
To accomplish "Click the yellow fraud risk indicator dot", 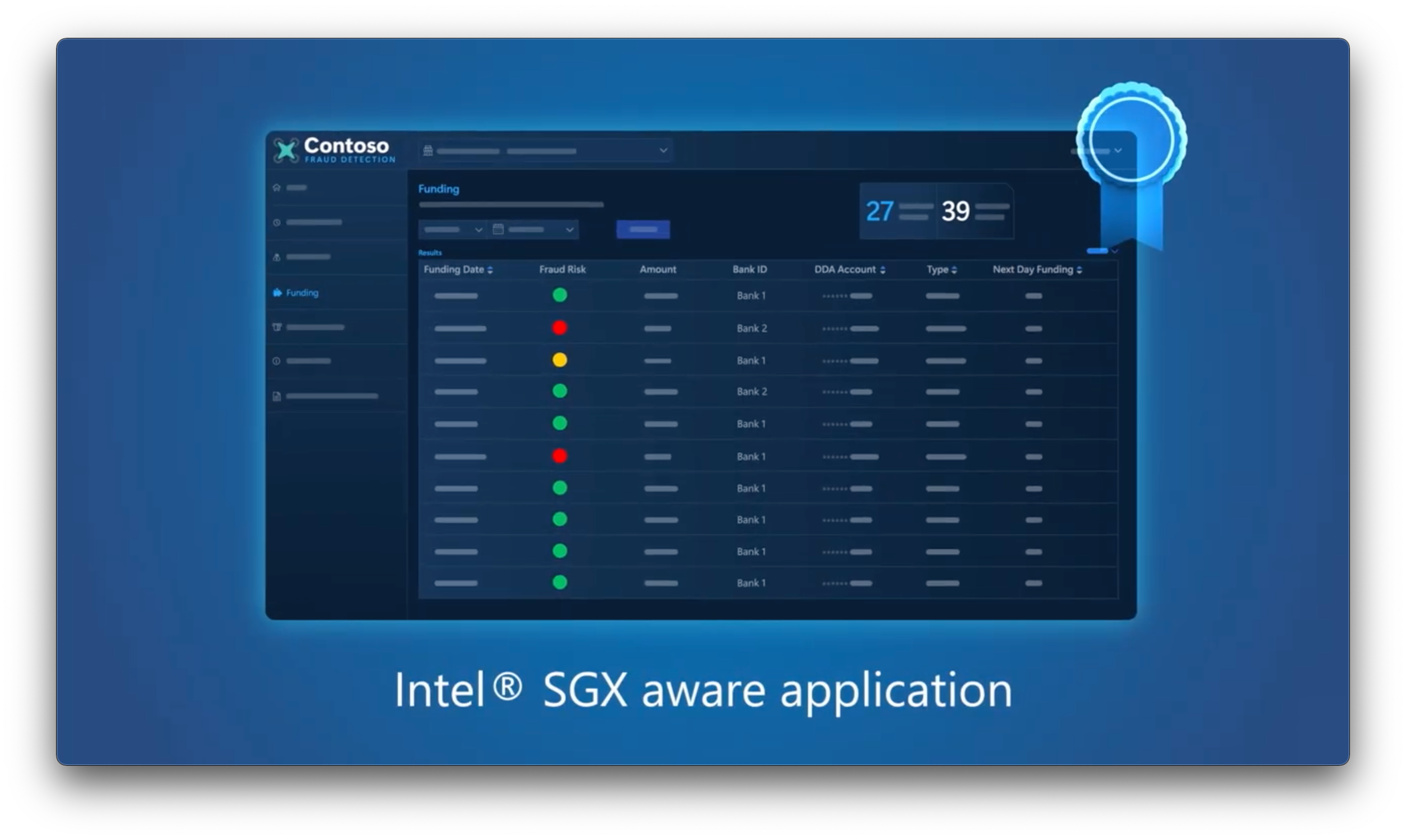I will click(x=560, y=360).
